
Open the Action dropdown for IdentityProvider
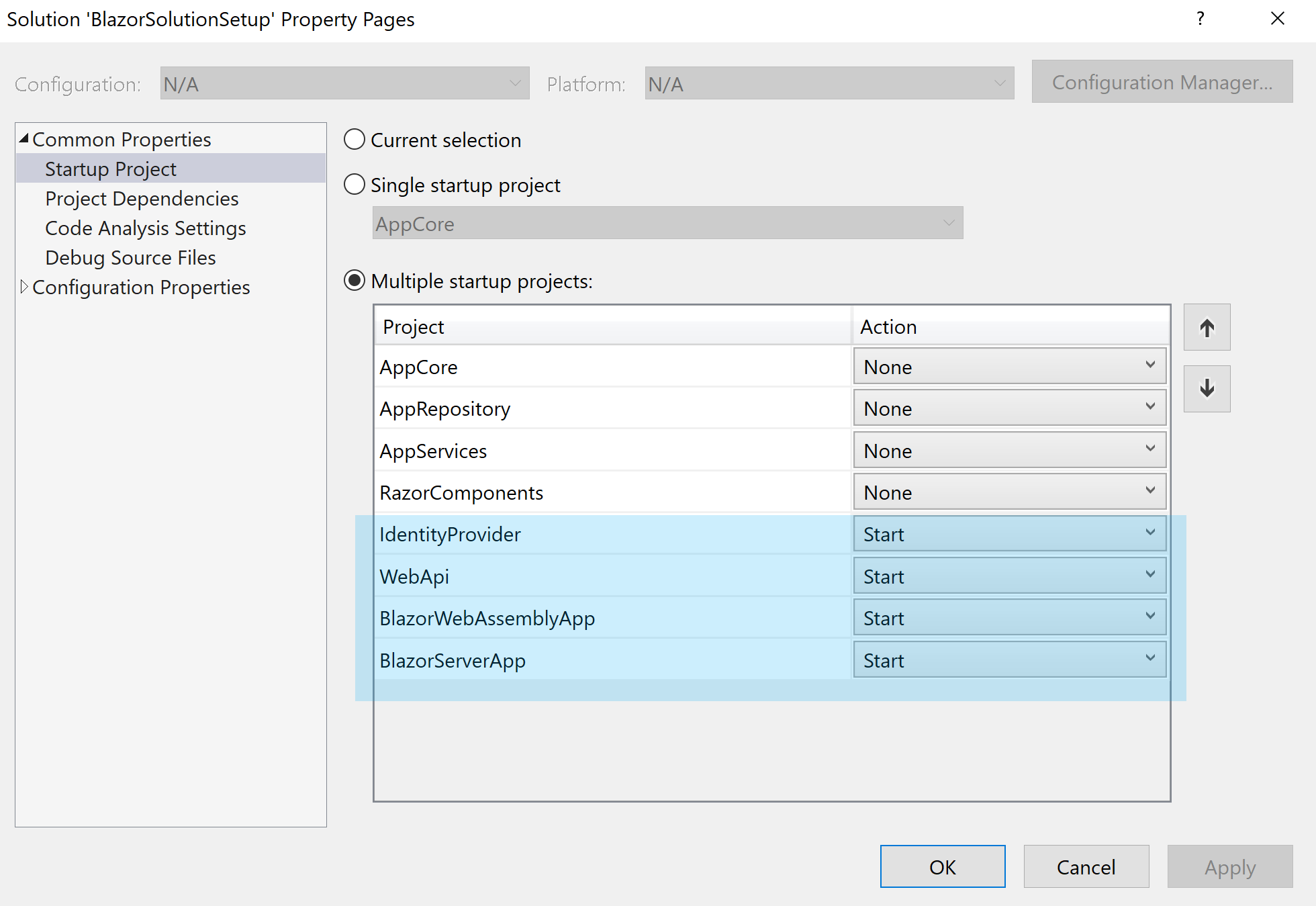(1008, 535)
